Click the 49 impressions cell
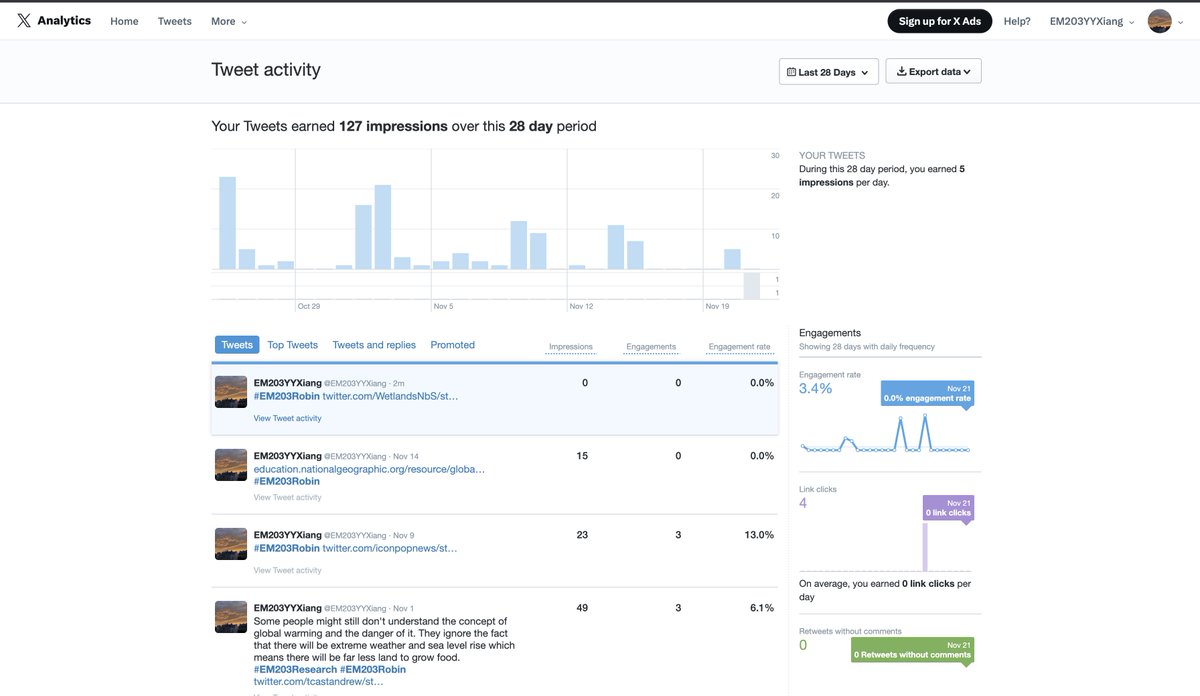Viewport: 1200px width, 696px height. click(583, 608)
